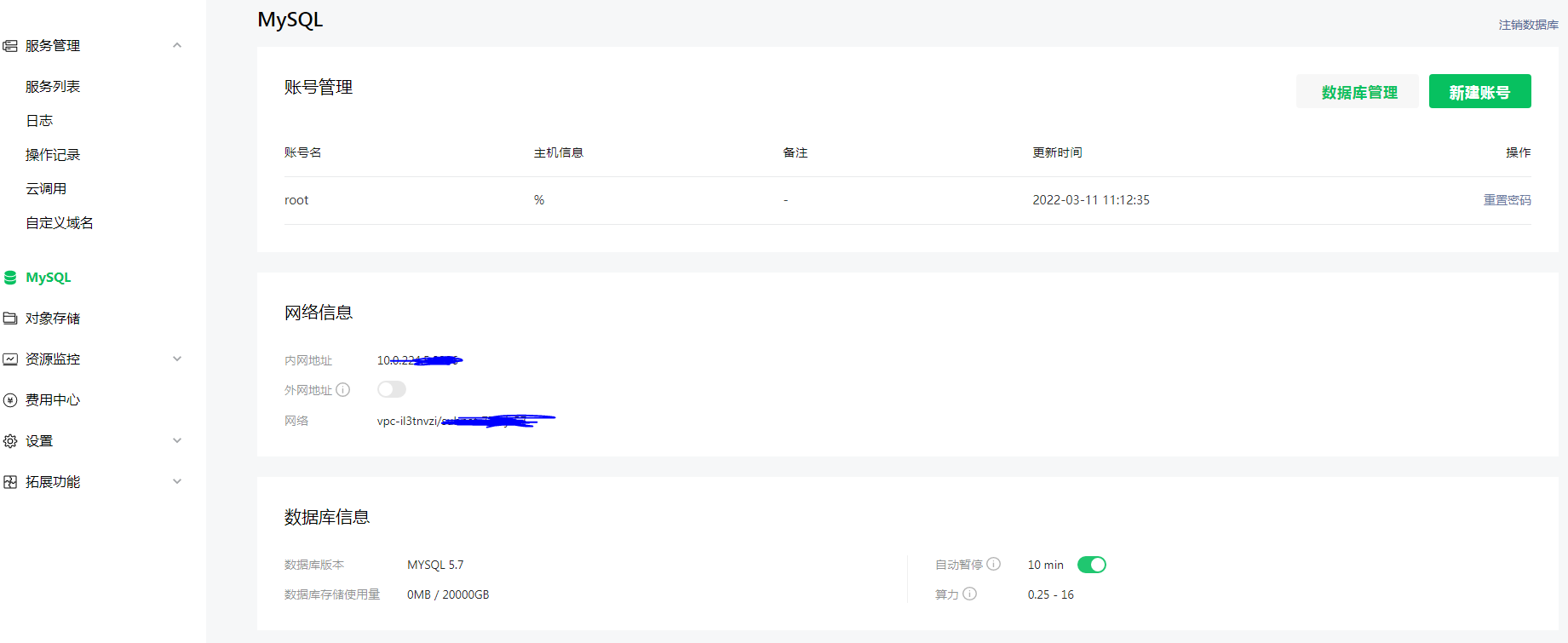Click the 费用中心 yen icon

[10, 400]
